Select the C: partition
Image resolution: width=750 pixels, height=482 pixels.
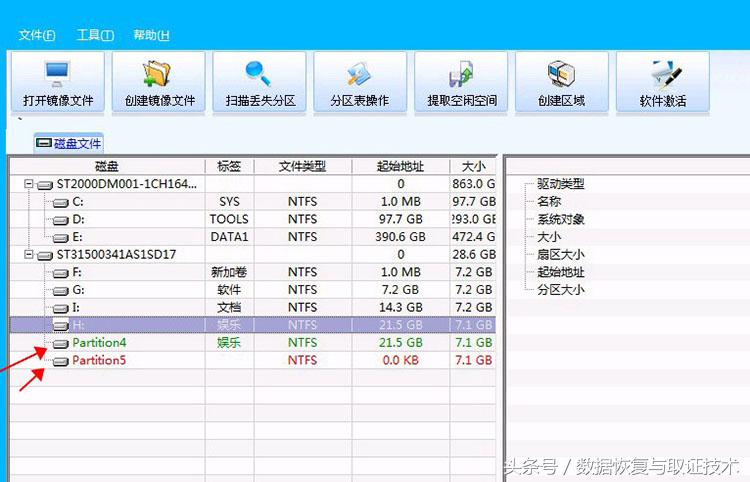click(x=253, y=202)
